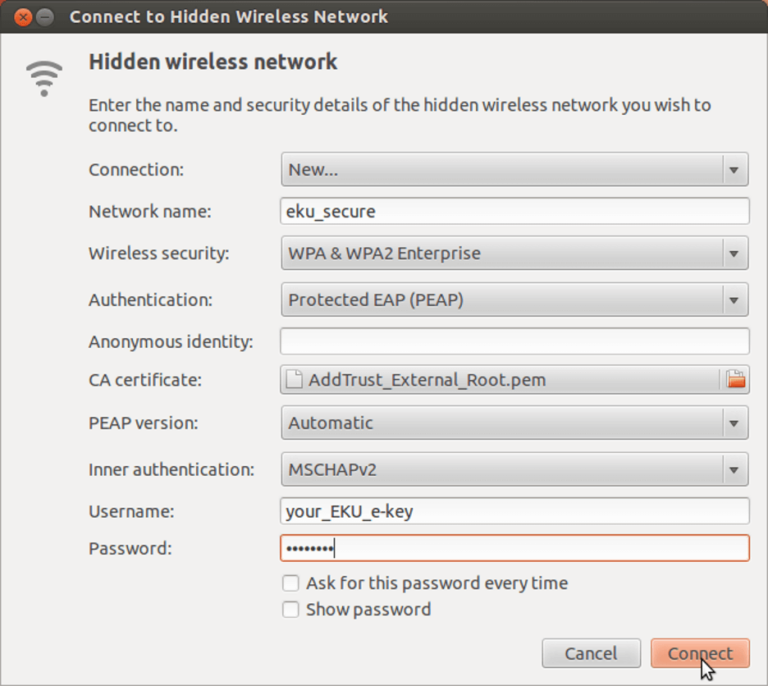768x686 pixels.
Task: Open the Connection dropdown showing New...
Action: coord(514,170)
